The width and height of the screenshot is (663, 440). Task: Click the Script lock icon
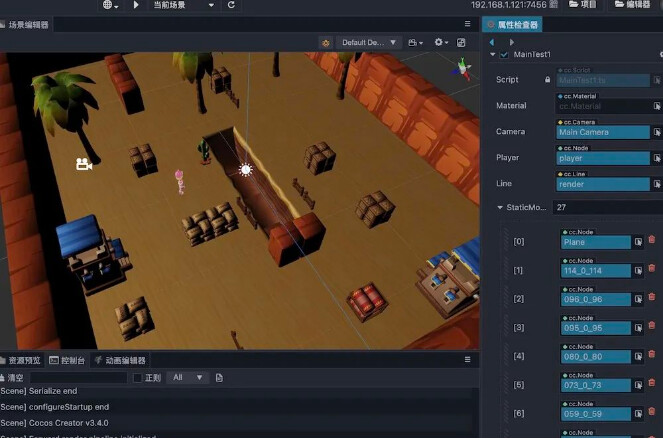coord(548,79)
